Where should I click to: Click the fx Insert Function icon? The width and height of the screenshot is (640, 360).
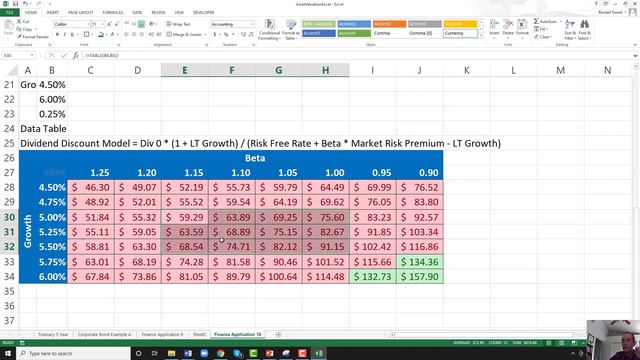pos(76,55)
